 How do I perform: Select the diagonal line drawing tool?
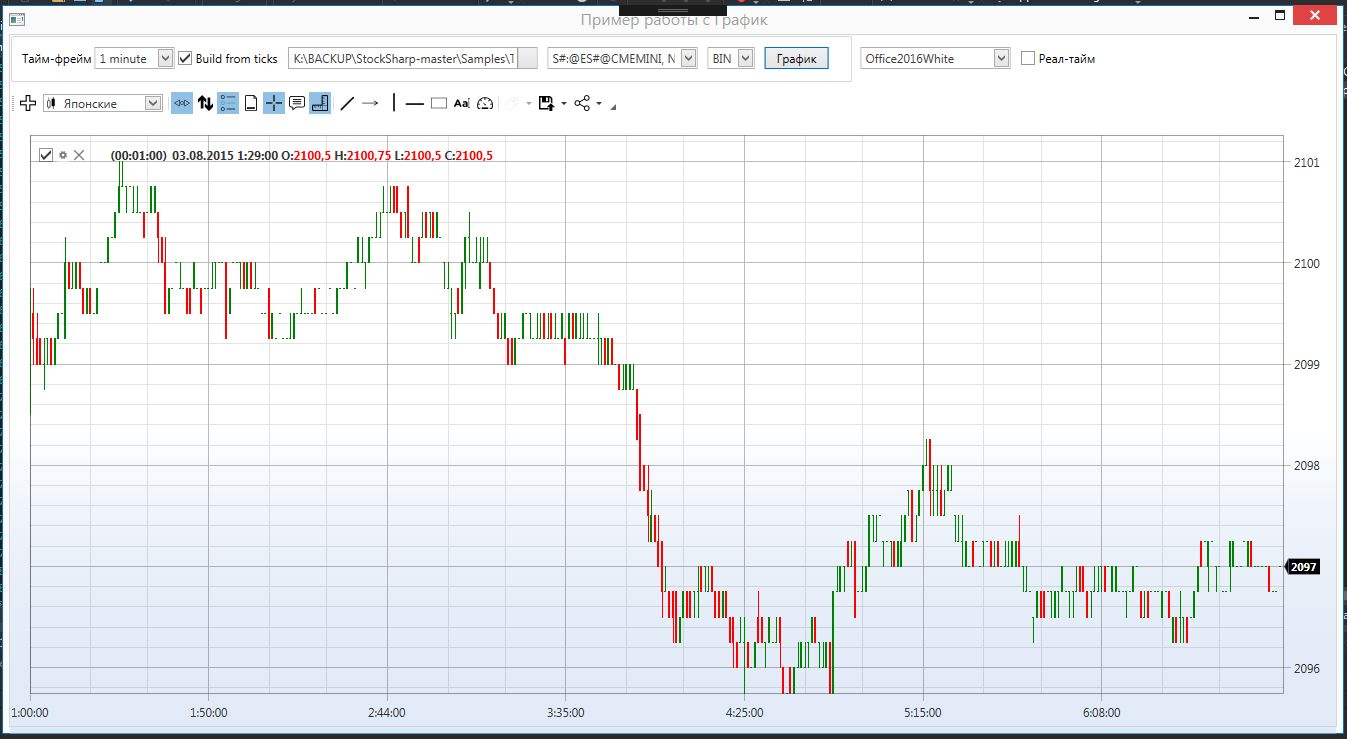(347, 103)
